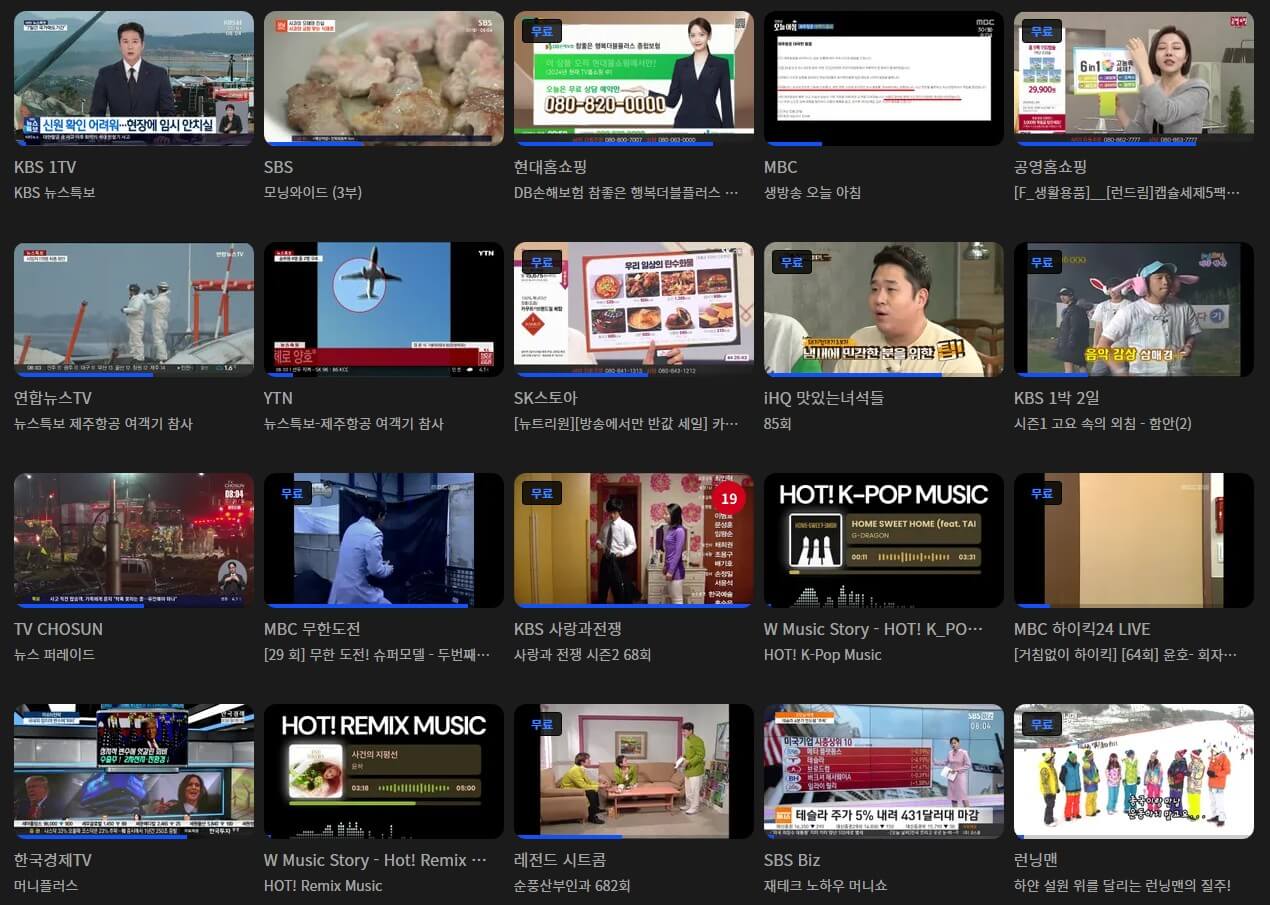Open the 공영홈쇼핑 detergent sale thumbnail

click(1134, 78)
